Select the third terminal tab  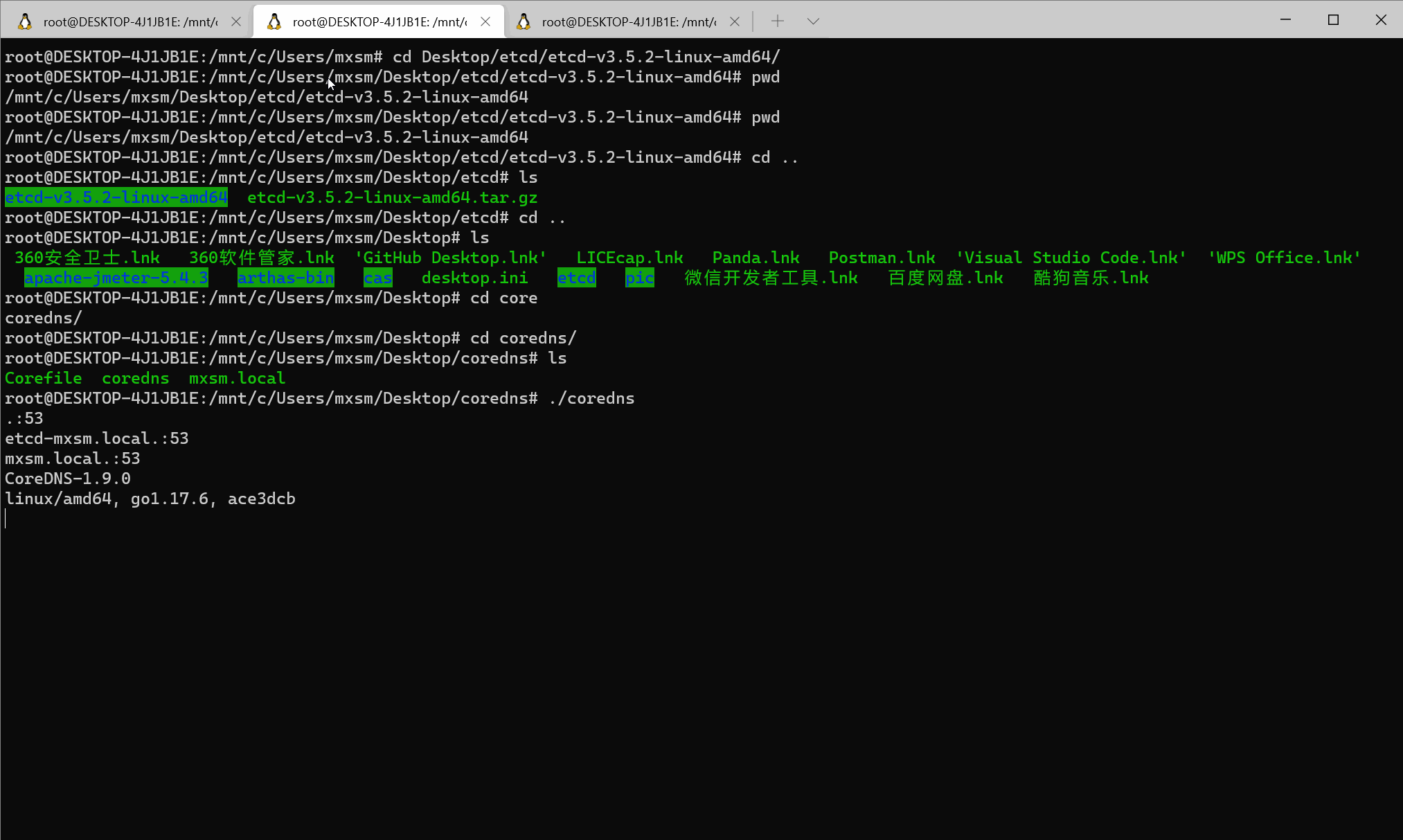tap(628, 21)
